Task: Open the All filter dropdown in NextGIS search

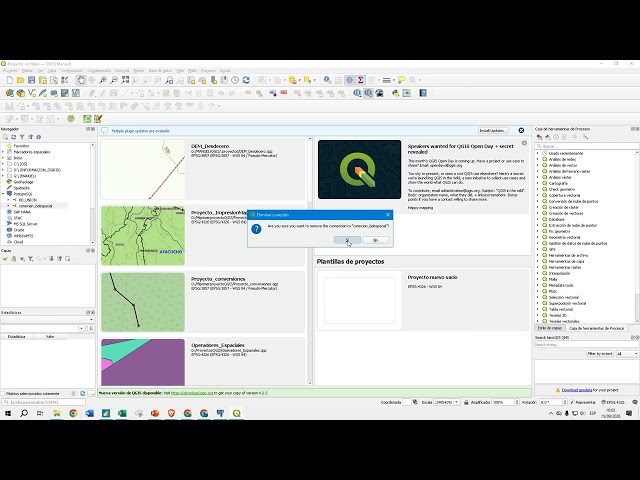Action: (627, 354)
